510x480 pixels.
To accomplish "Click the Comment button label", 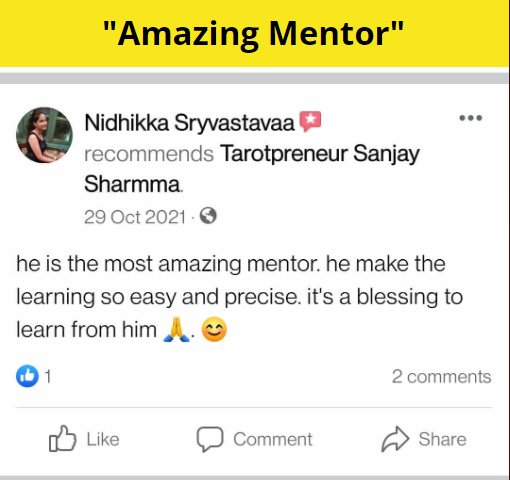I will [273, 439].
